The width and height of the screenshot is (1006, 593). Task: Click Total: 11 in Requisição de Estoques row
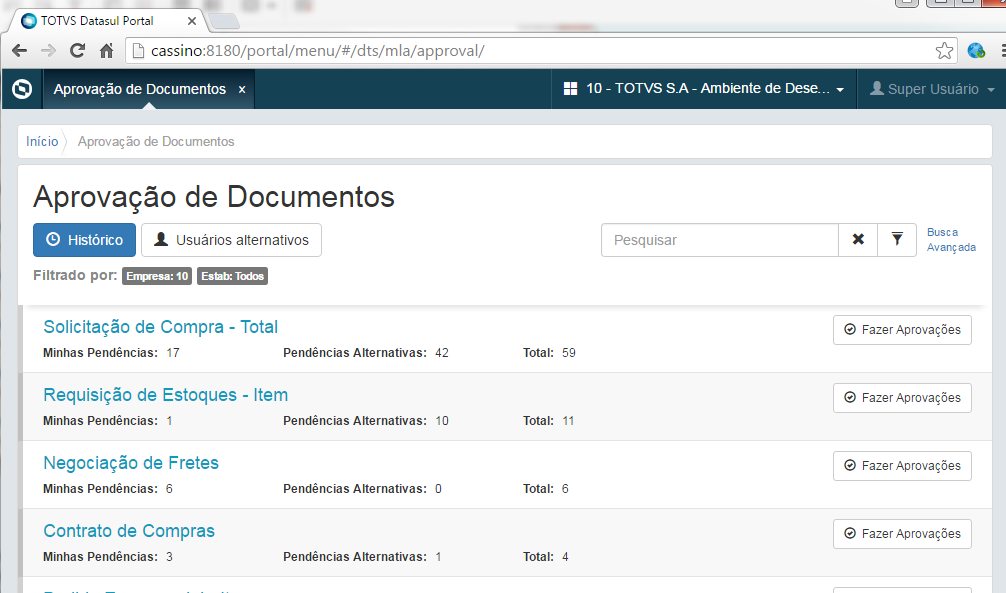(x=549, y=420)
